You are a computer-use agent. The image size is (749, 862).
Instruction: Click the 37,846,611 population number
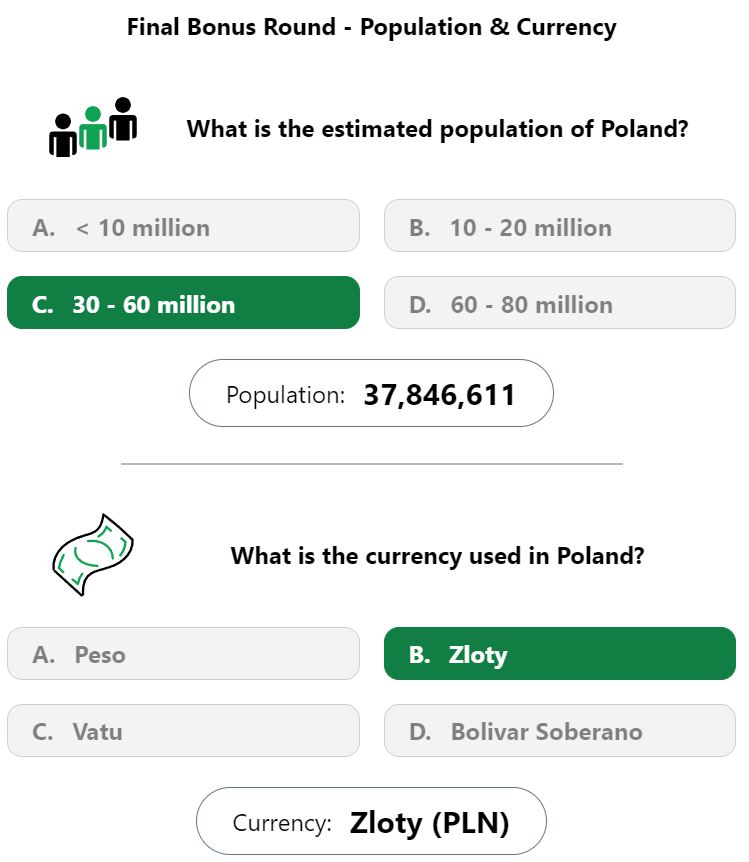tap(439, 395)
